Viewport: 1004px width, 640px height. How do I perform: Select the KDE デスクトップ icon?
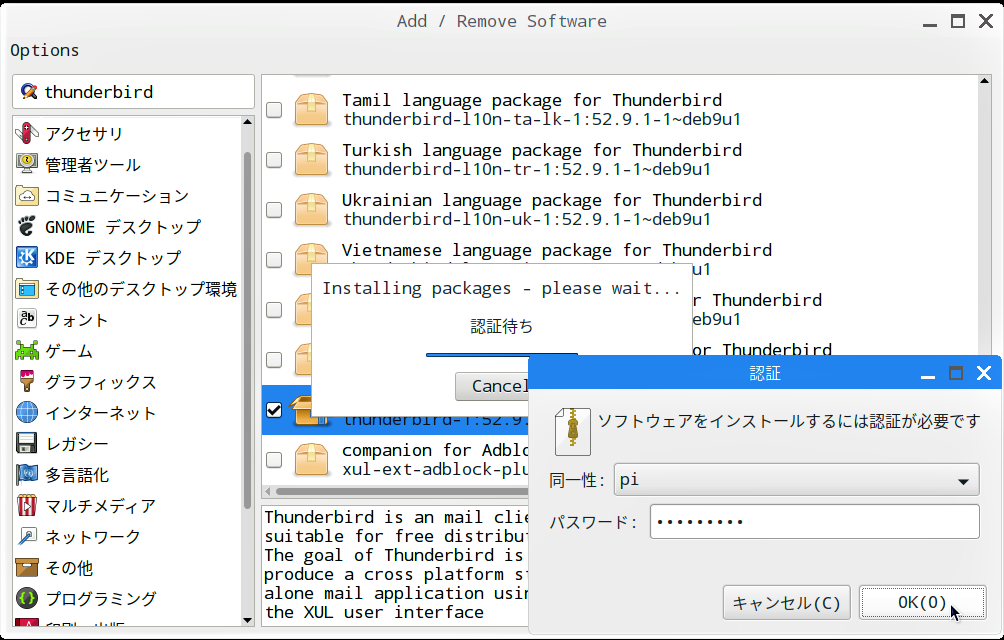pyautogui.click(x=27, y=257)
